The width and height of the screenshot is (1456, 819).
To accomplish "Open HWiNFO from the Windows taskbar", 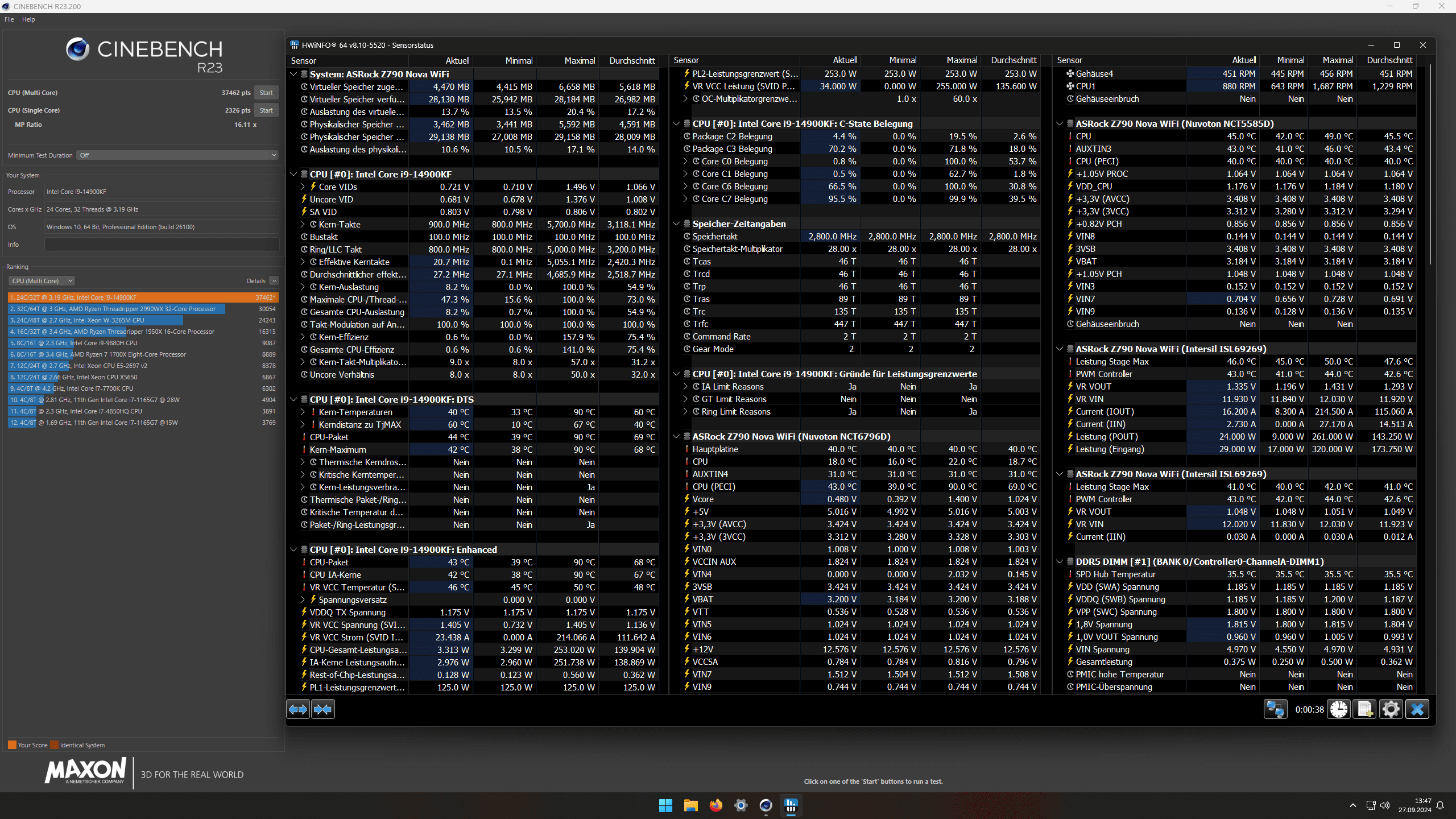I will click(791, 805).
